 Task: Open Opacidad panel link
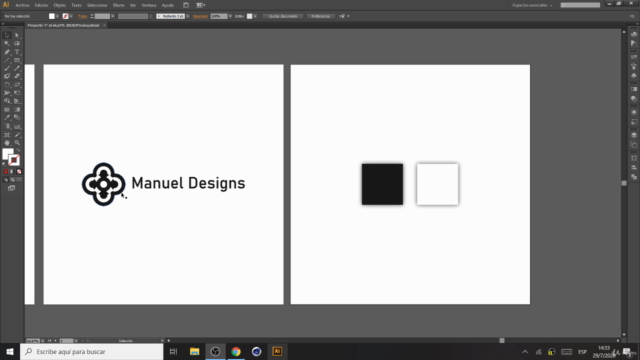[x=200, y=16]
